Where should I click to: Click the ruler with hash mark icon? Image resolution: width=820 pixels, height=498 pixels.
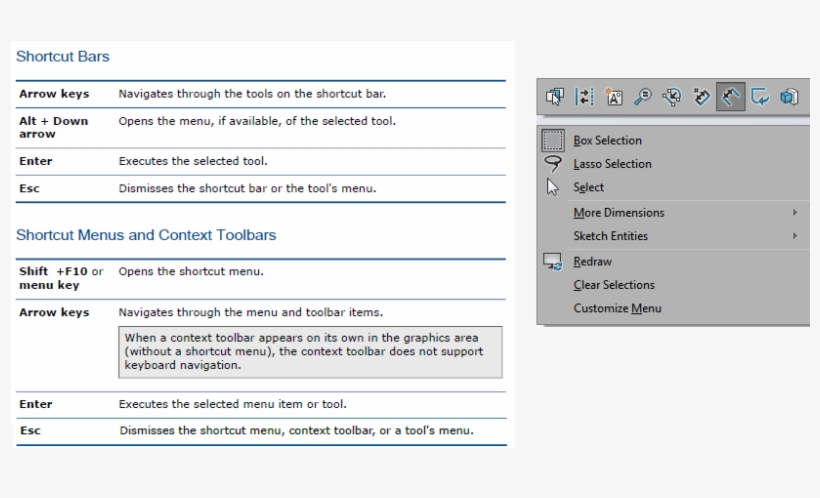pos(701,97)
